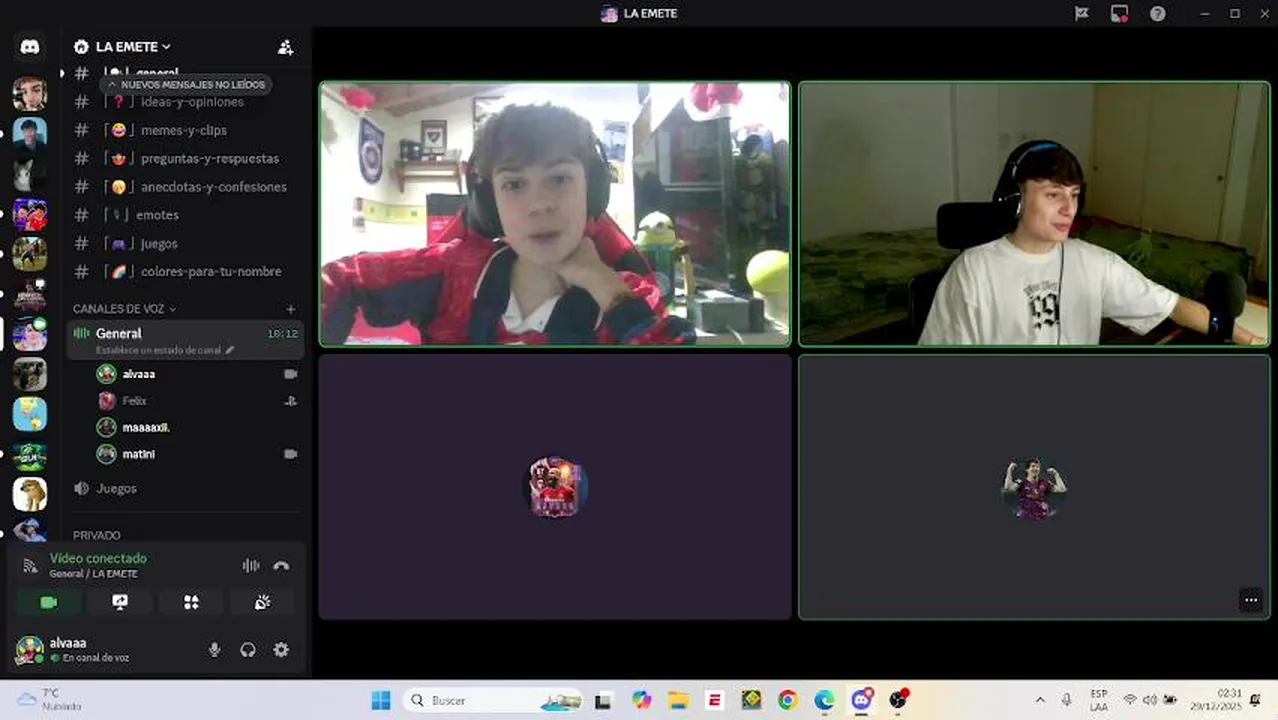This screenshot has width=1278, height=720.
Task: Open the connection signal icon next to Vídeo conectado
Action: click(x=30, y=565)
